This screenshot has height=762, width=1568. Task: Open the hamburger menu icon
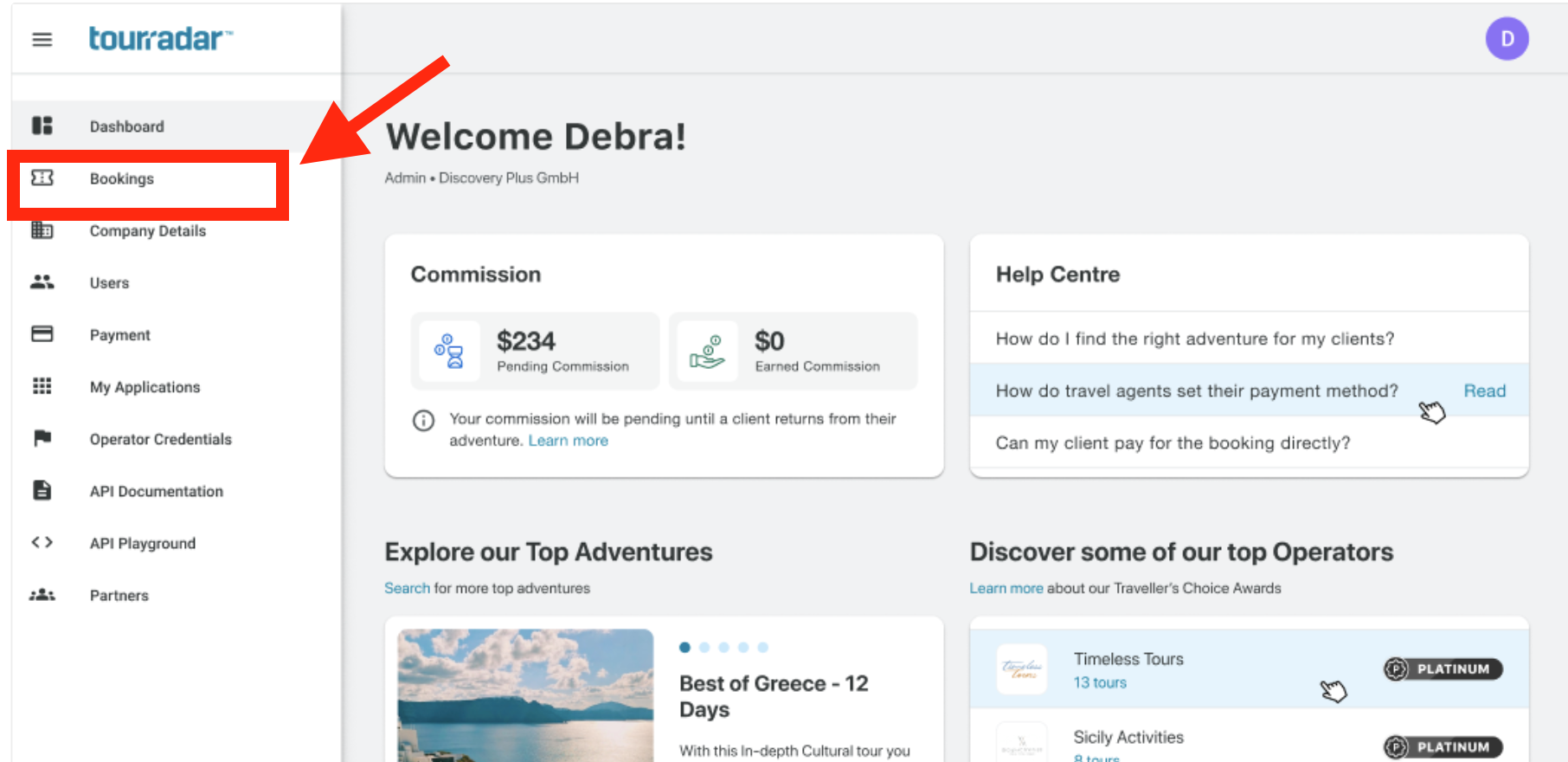42,40
